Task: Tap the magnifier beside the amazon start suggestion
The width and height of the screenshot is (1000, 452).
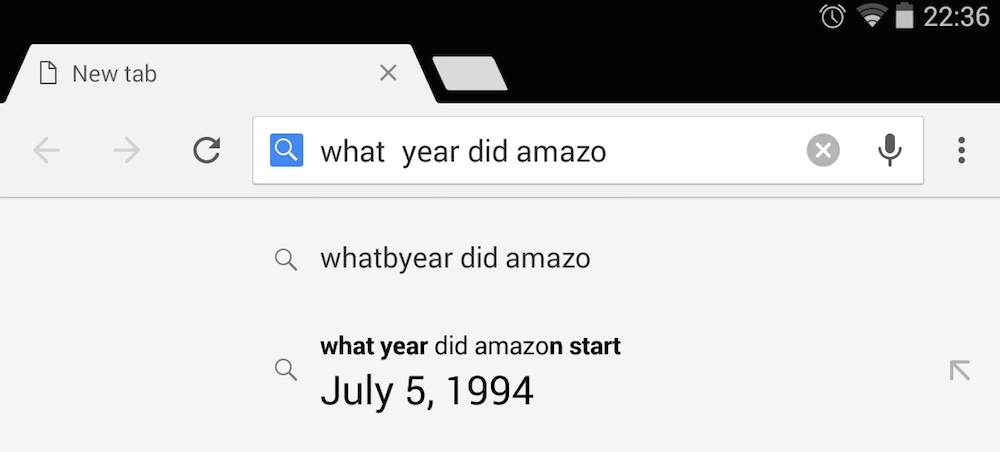Action: [286, 370]
